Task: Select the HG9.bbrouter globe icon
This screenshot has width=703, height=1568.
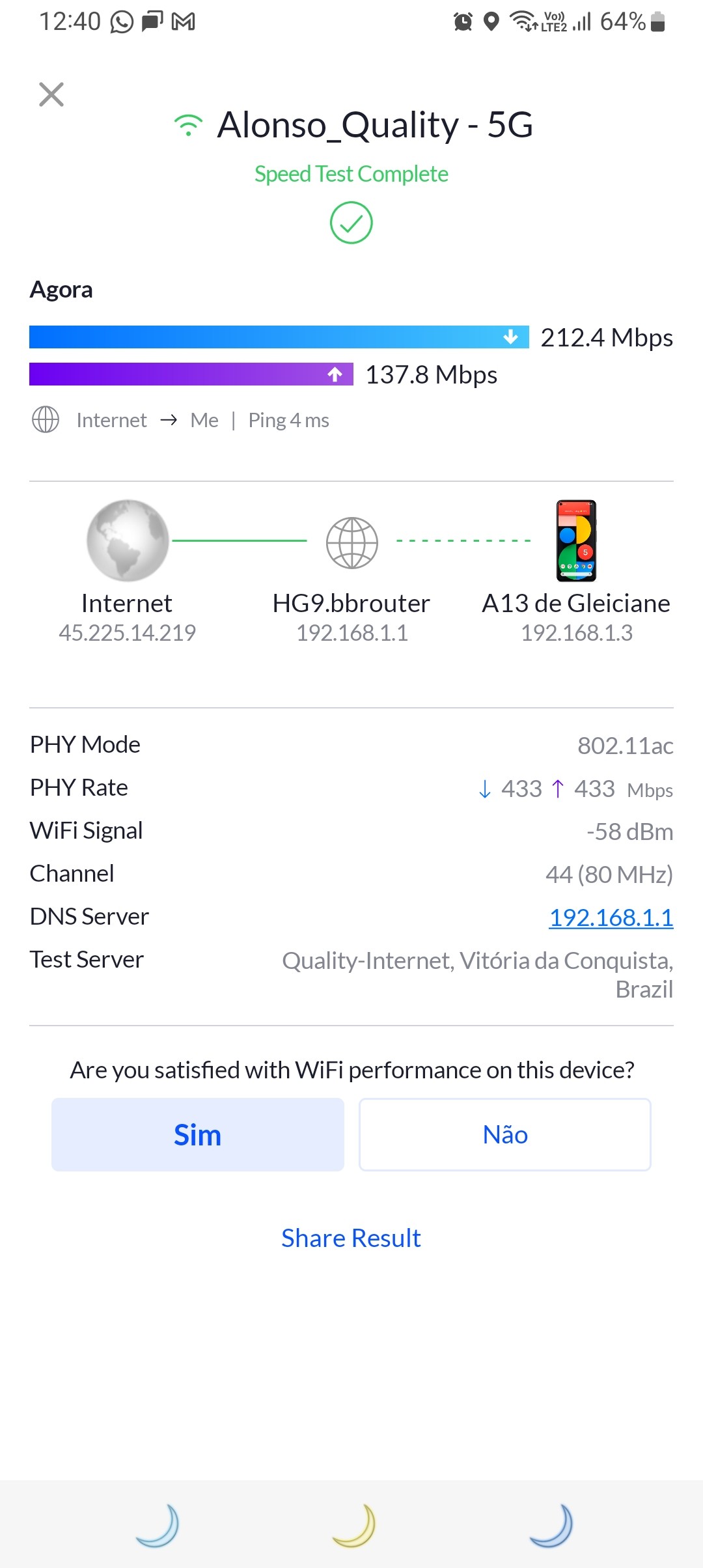Action: (x=351, y=542)
